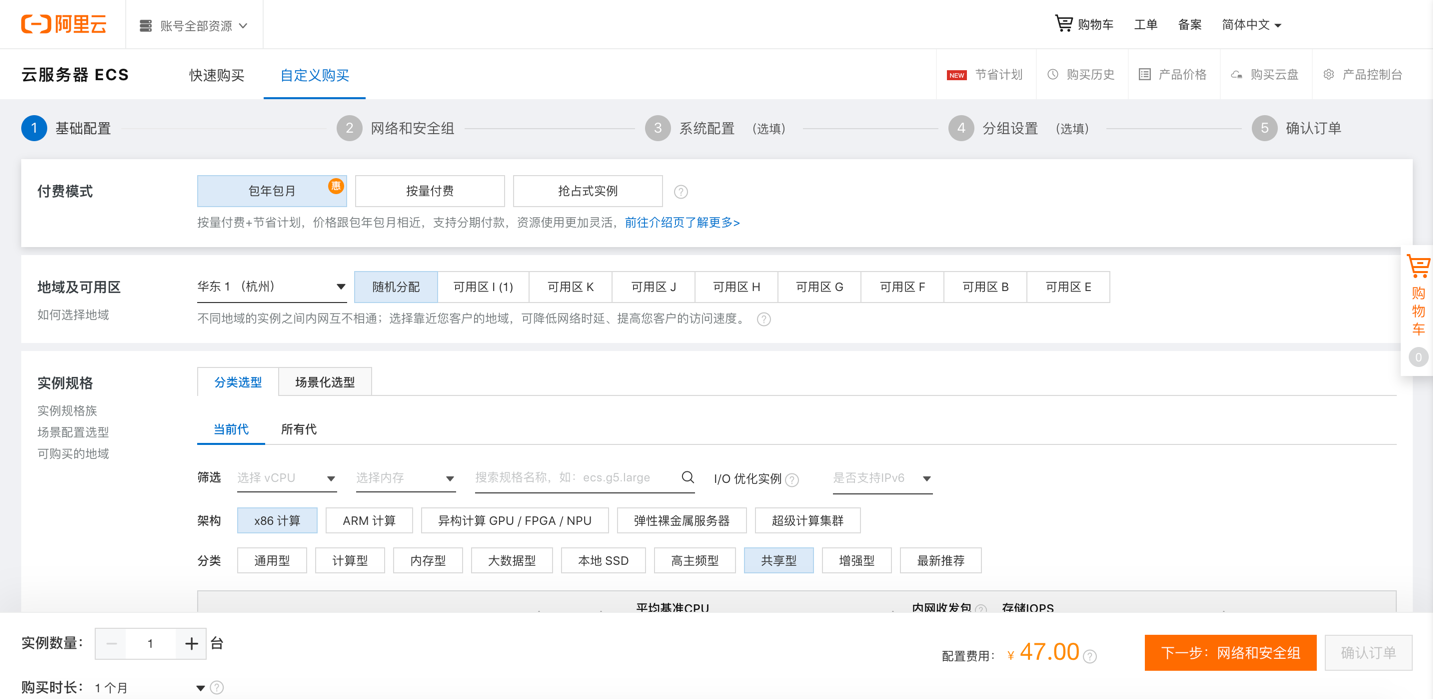
Task: Click step 4 分组设置 circle
Action: point(961,128)
